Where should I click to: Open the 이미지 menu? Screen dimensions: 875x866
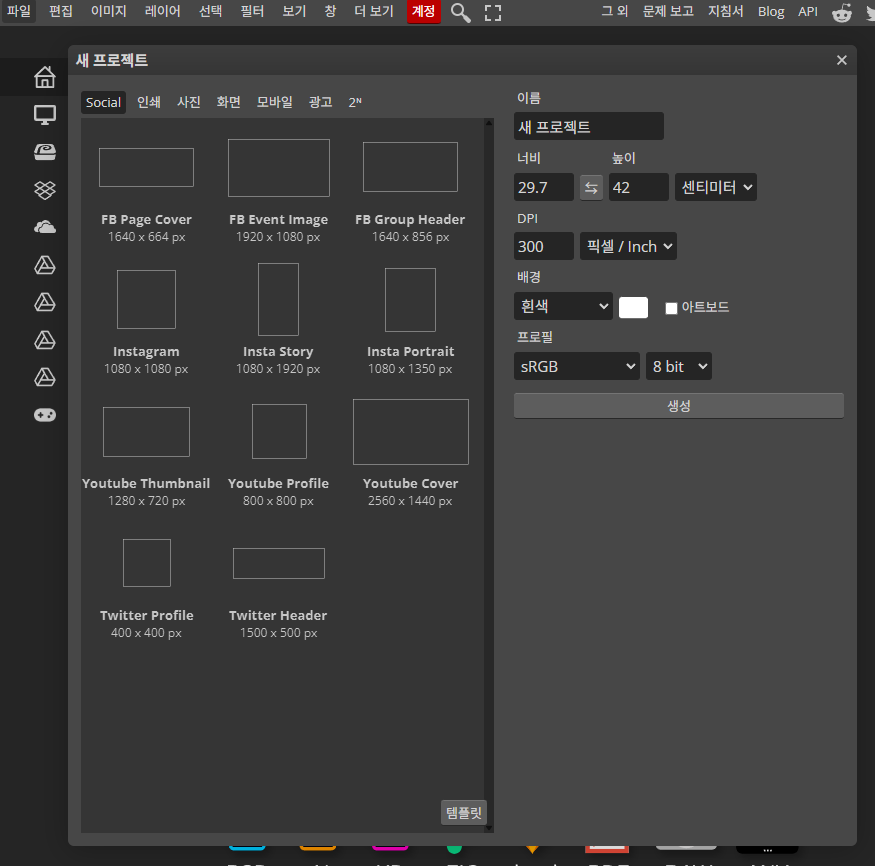(x=109, y=11)
